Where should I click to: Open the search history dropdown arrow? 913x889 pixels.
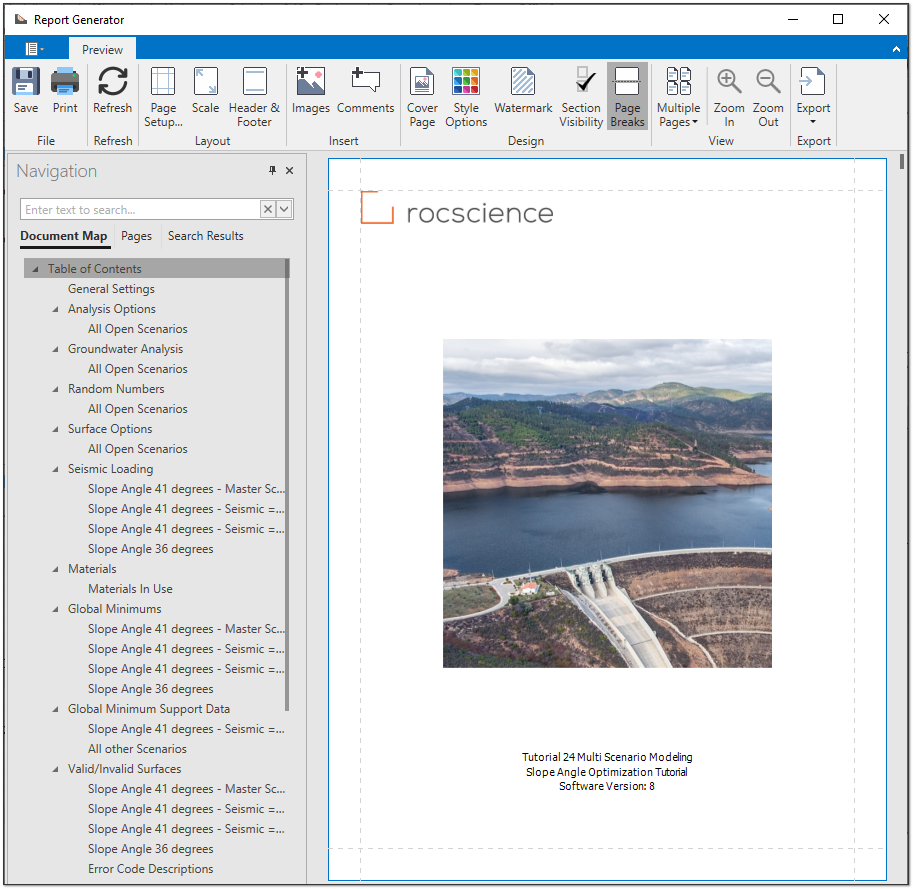coord(284,210)
